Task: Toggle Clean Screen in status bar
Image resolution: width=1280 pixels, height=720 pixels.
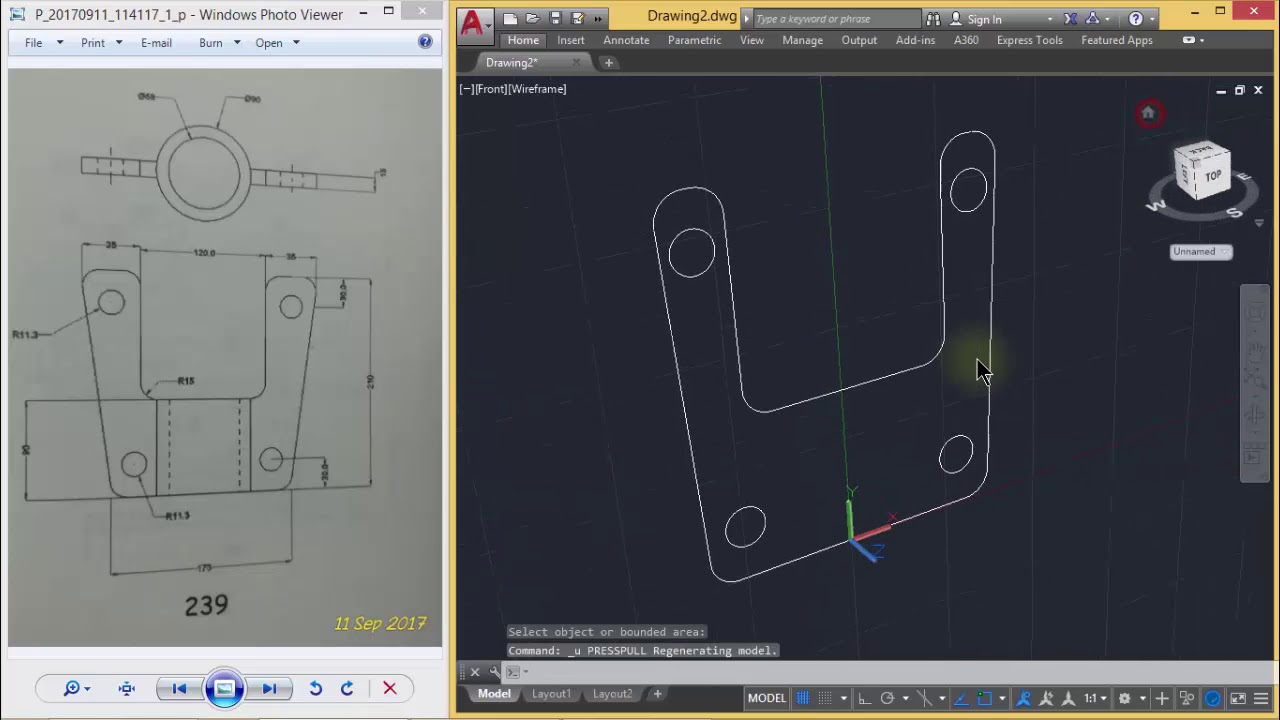Action: [1238, 698]
